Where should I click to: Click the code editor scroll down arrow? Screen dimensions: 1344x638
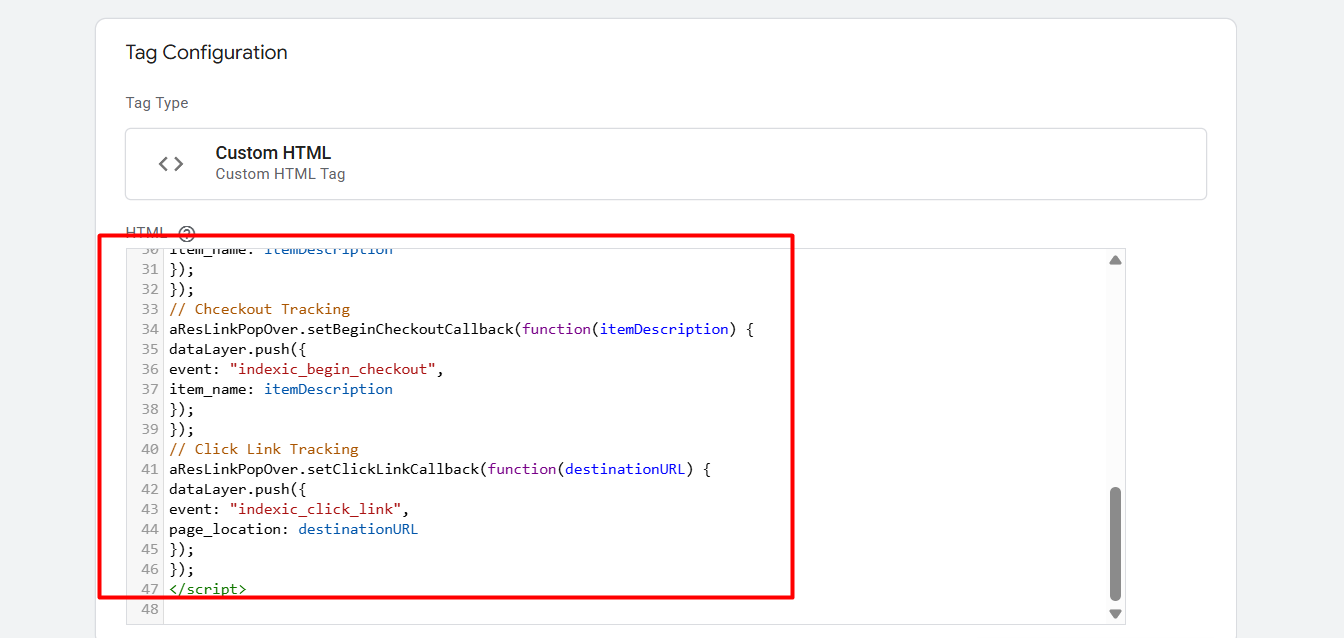click(1115, 613)
